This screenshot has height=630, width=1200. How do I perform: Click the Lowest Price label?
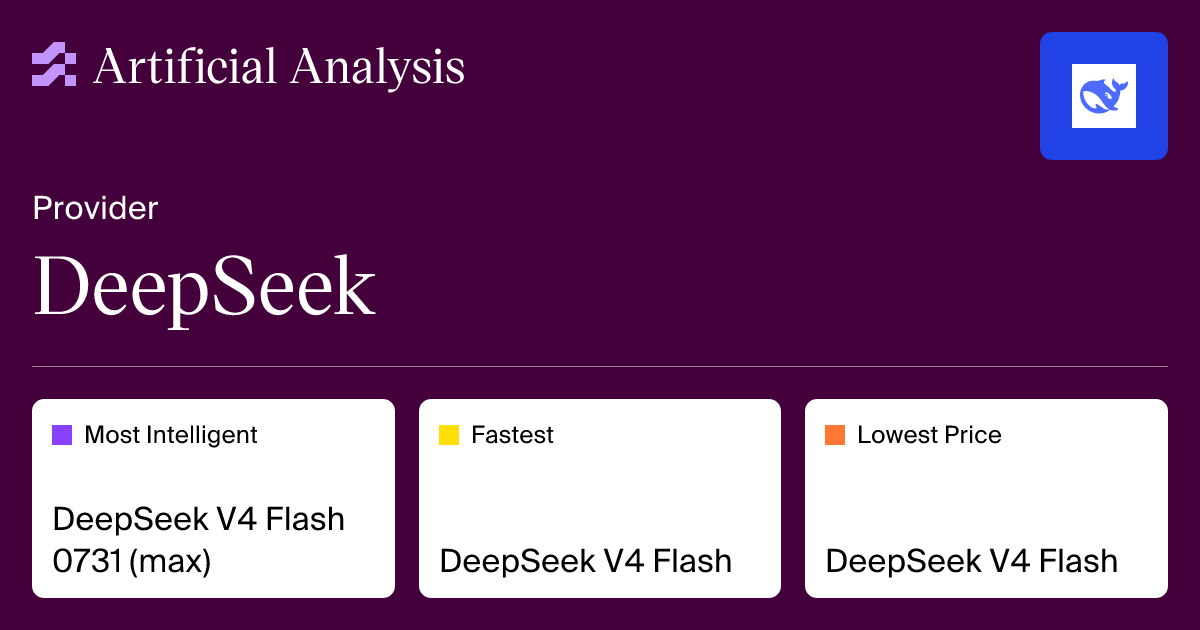pos(929,435)
